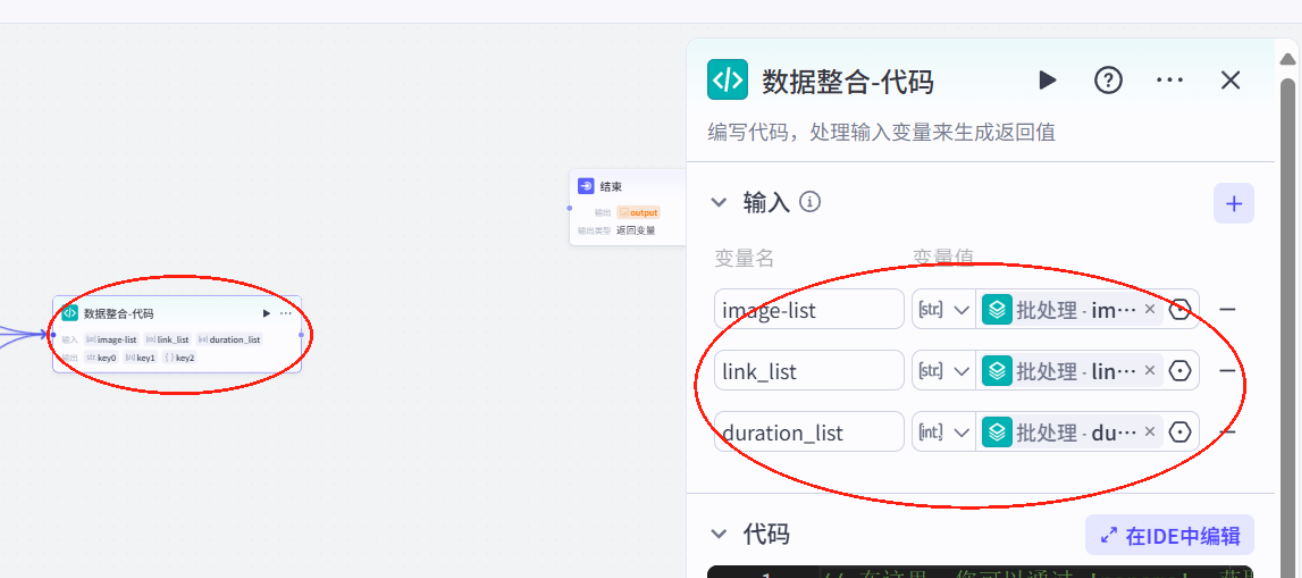Image resolution: width=1302 pixels, height=578 pixels.
Task: Open the node's more options ··· menu
Action: point(1169,80)
